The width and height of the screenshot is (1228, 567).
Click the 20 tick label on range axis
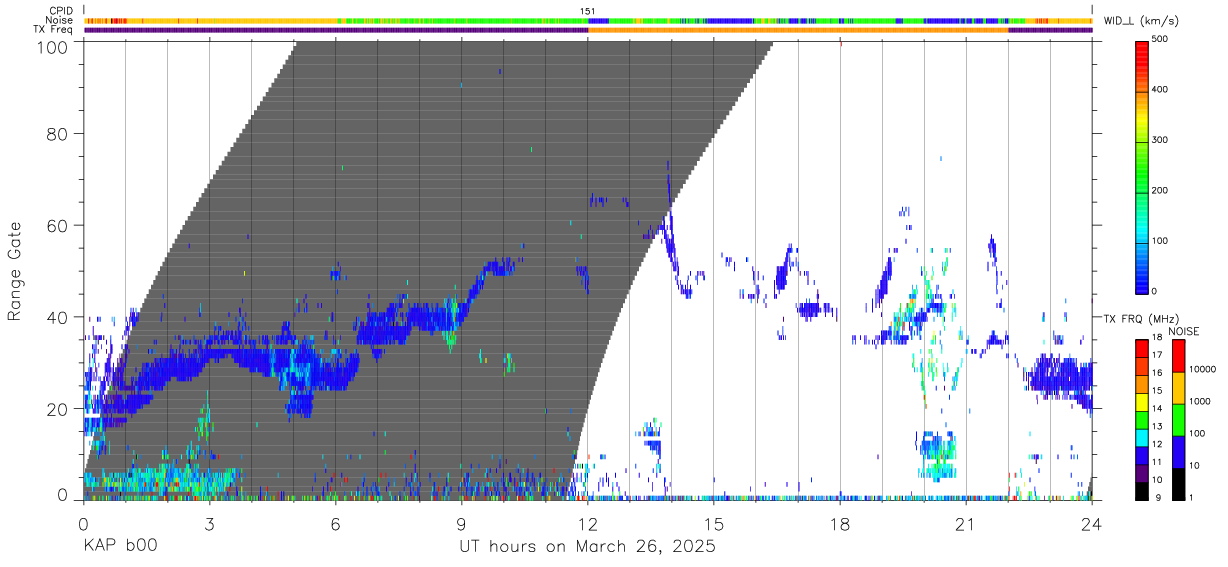pyautogui.click(x=57, y=409)
